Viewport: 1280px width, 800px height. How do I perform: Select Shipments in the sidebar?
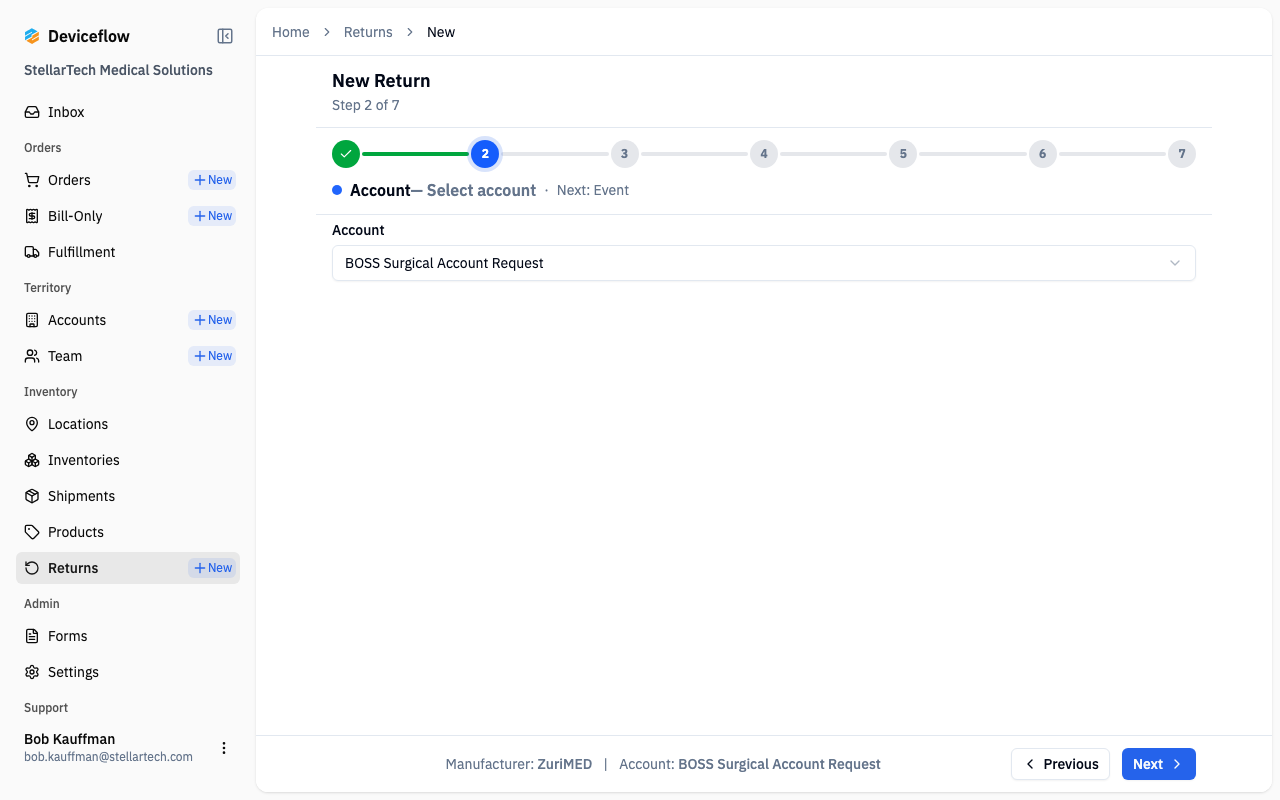click(x=128, y=496)
